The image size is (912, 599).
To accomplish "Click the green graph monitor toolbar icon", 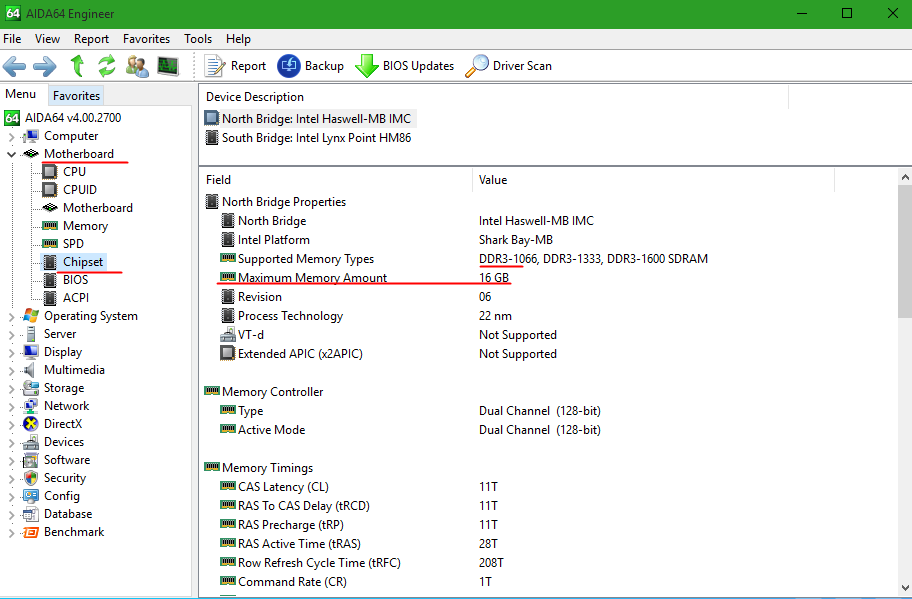I will click(168, 66).
